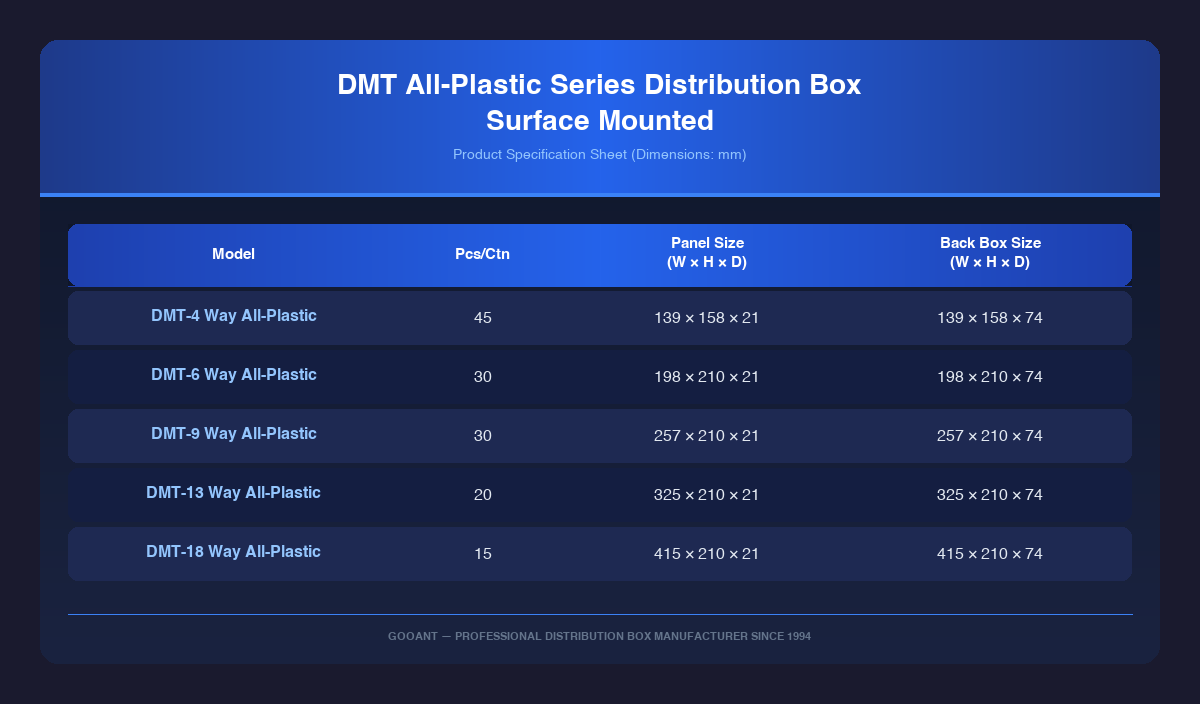
Task: Click back box size 198 × 210 × 74
Action: [x=990, y=377]
